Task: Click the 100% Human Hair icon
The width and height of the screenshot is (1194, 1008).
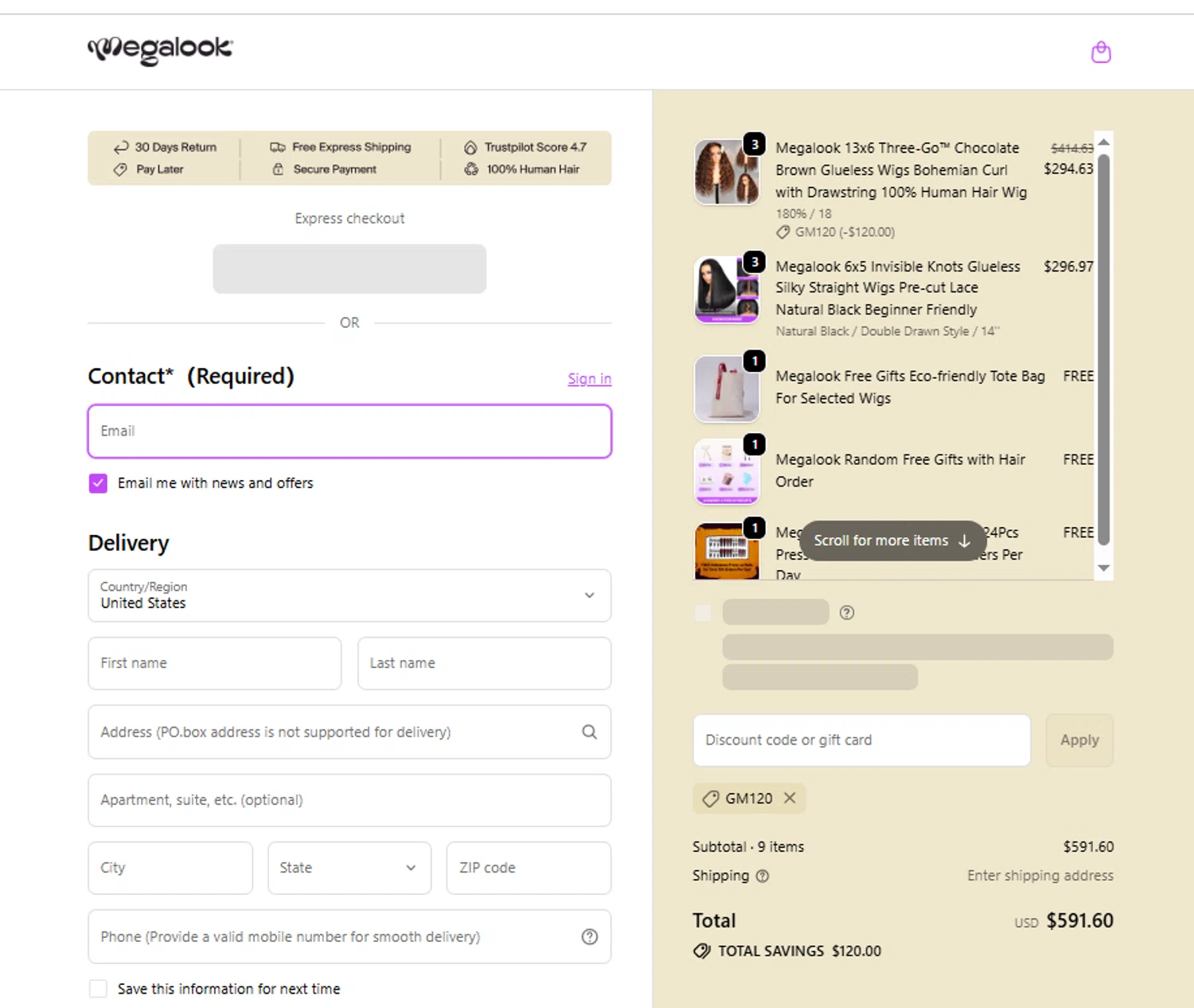Action: coord(471,170)
